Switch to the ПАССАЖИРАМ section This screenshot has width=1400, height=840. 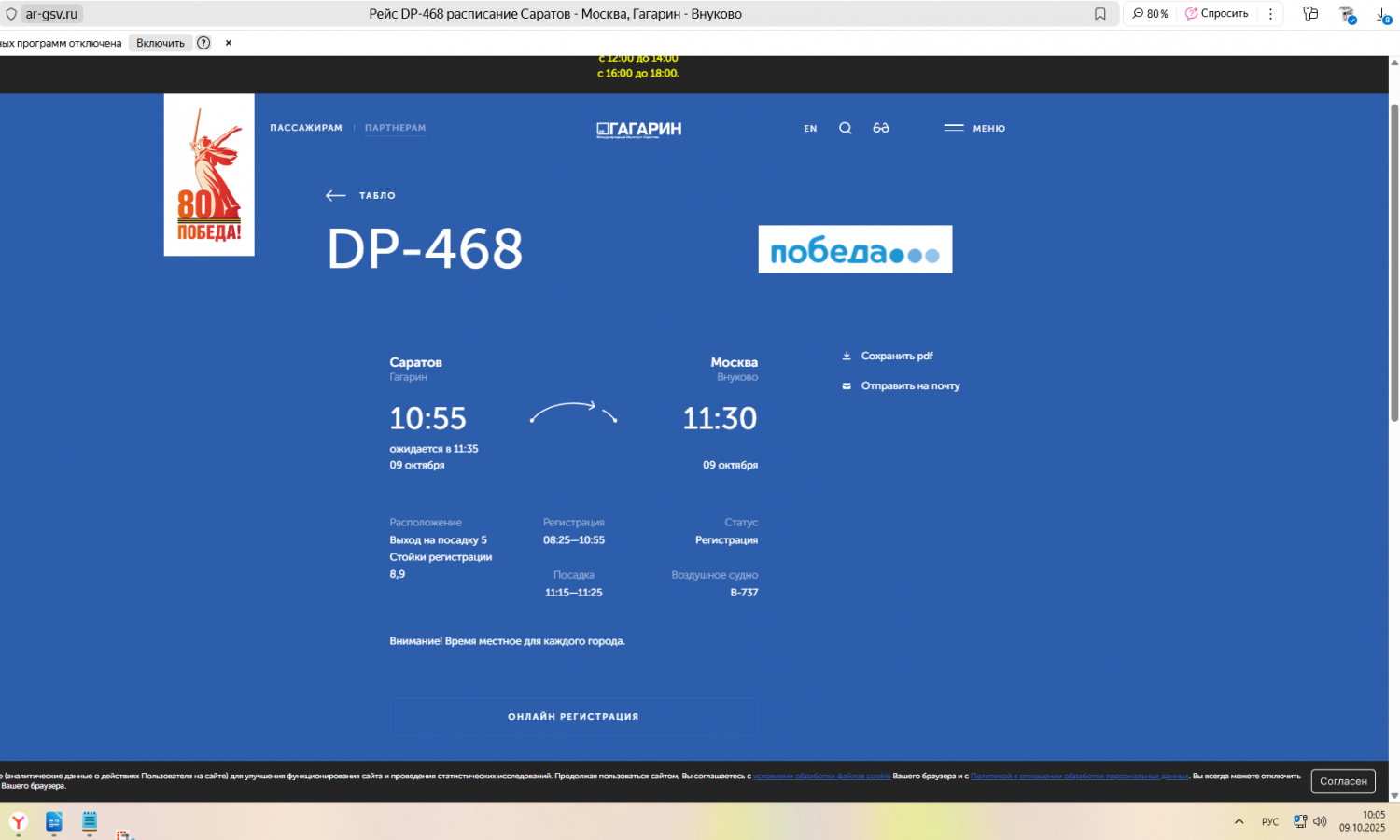[306, 128]
